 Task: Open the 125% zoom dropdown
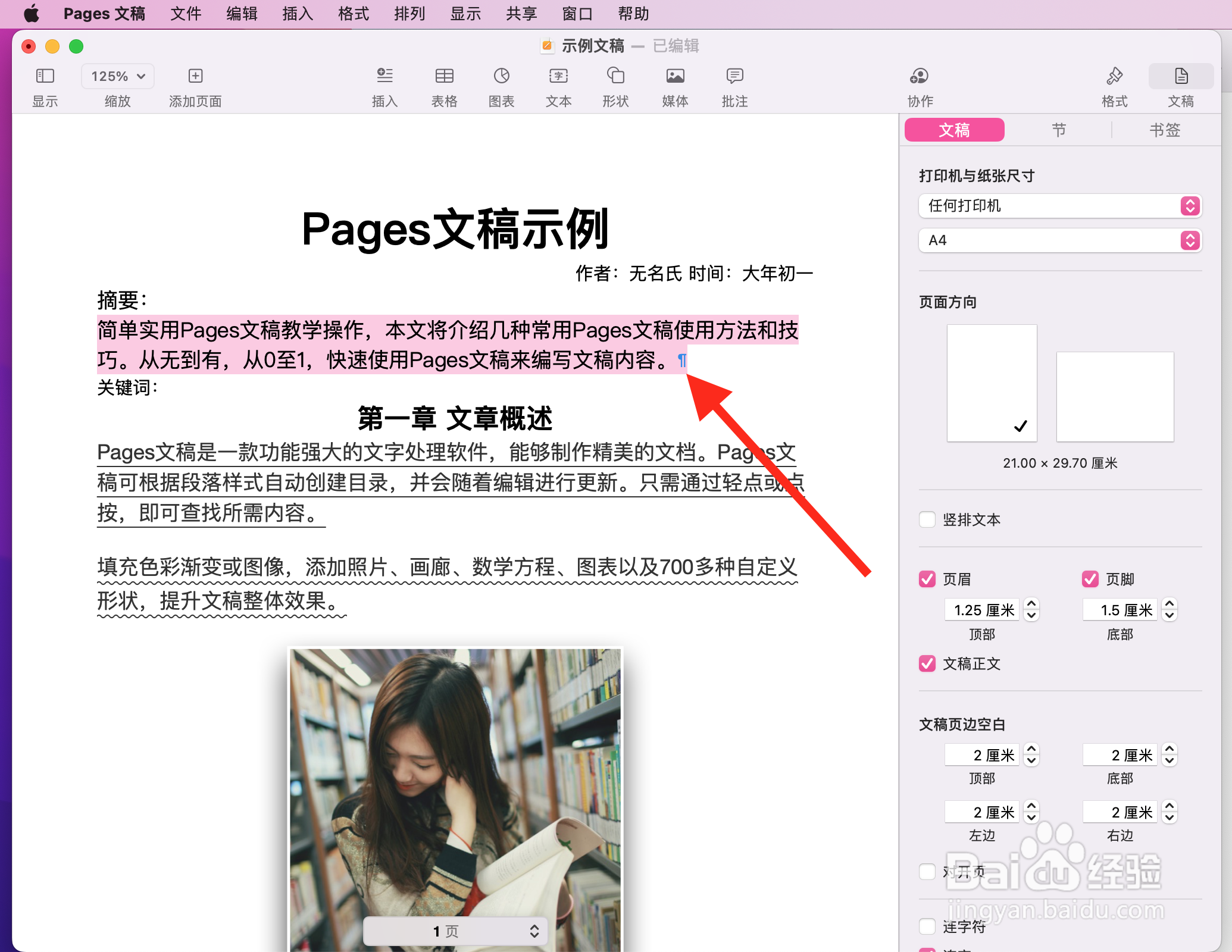[118, 76]
